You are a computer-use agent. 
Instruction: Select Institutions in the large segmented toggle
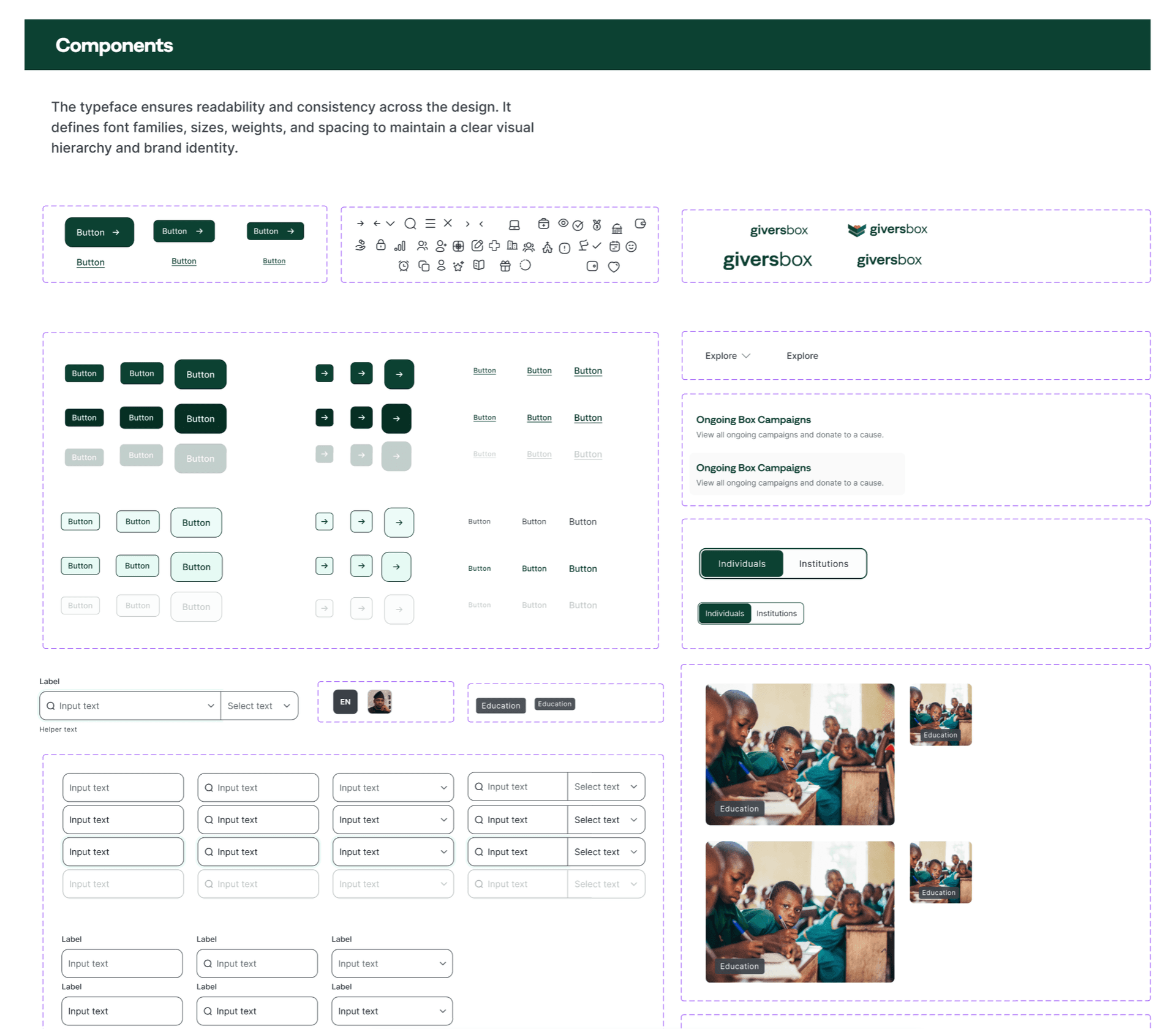click(823, 563)
